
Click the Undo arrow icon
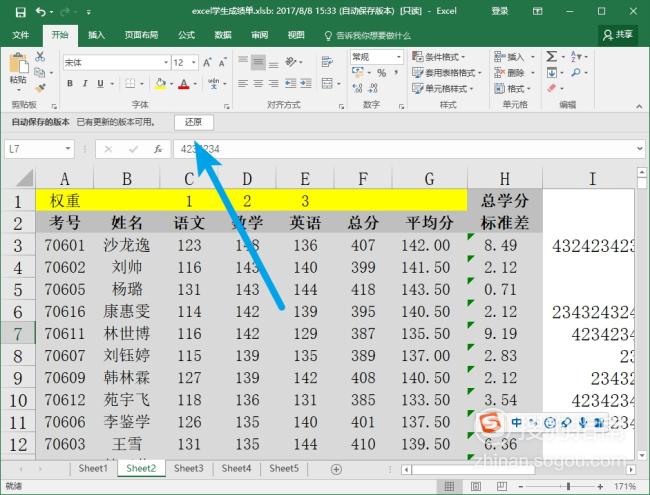[x=41, y=12]
